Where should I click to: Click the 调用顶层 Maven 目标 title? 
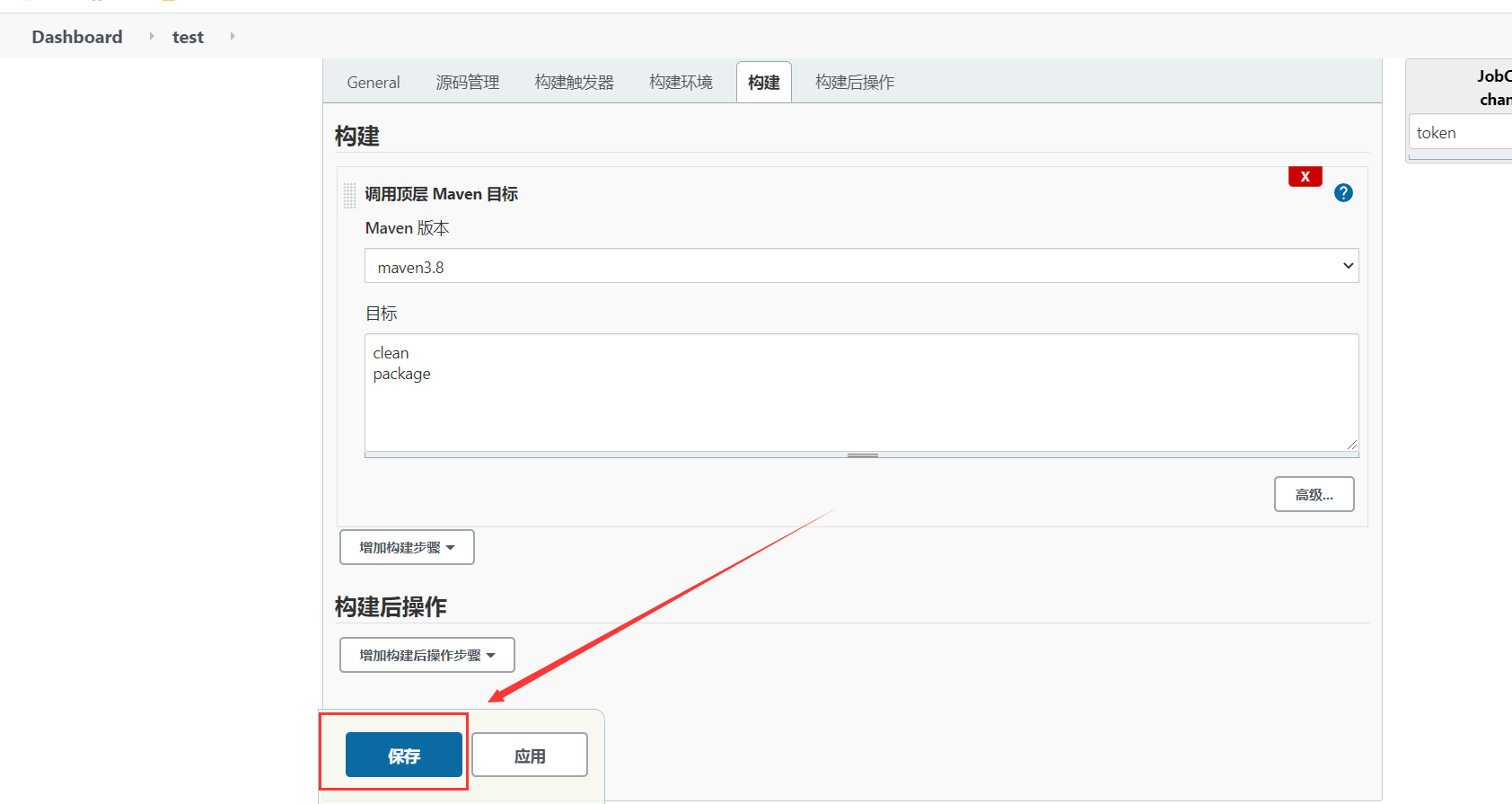pyautogui.click(x=441, y=194)
